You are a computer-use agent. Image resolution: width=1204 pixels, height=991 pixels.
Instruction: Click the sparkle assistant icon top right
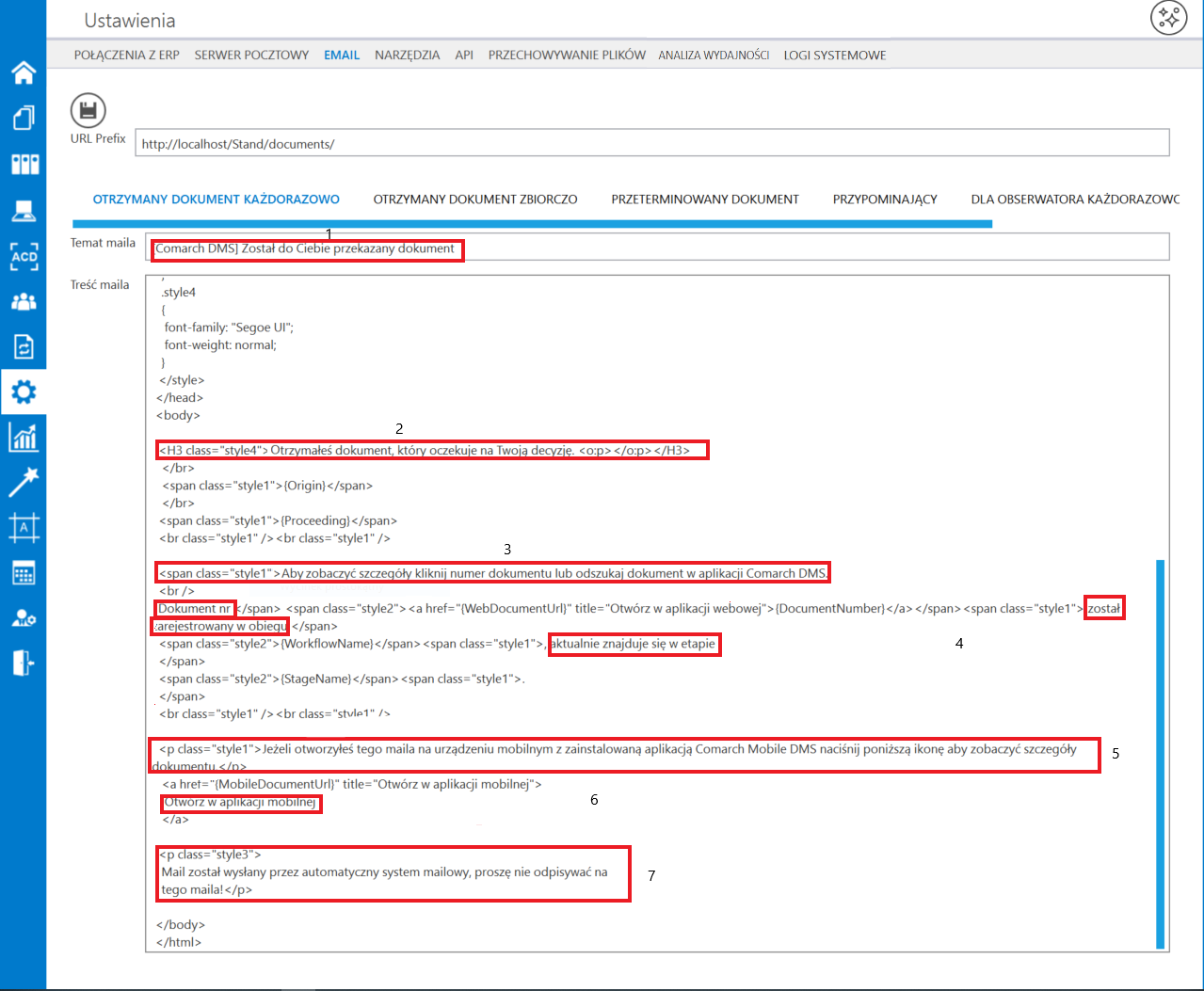[x=1168, y=17]
